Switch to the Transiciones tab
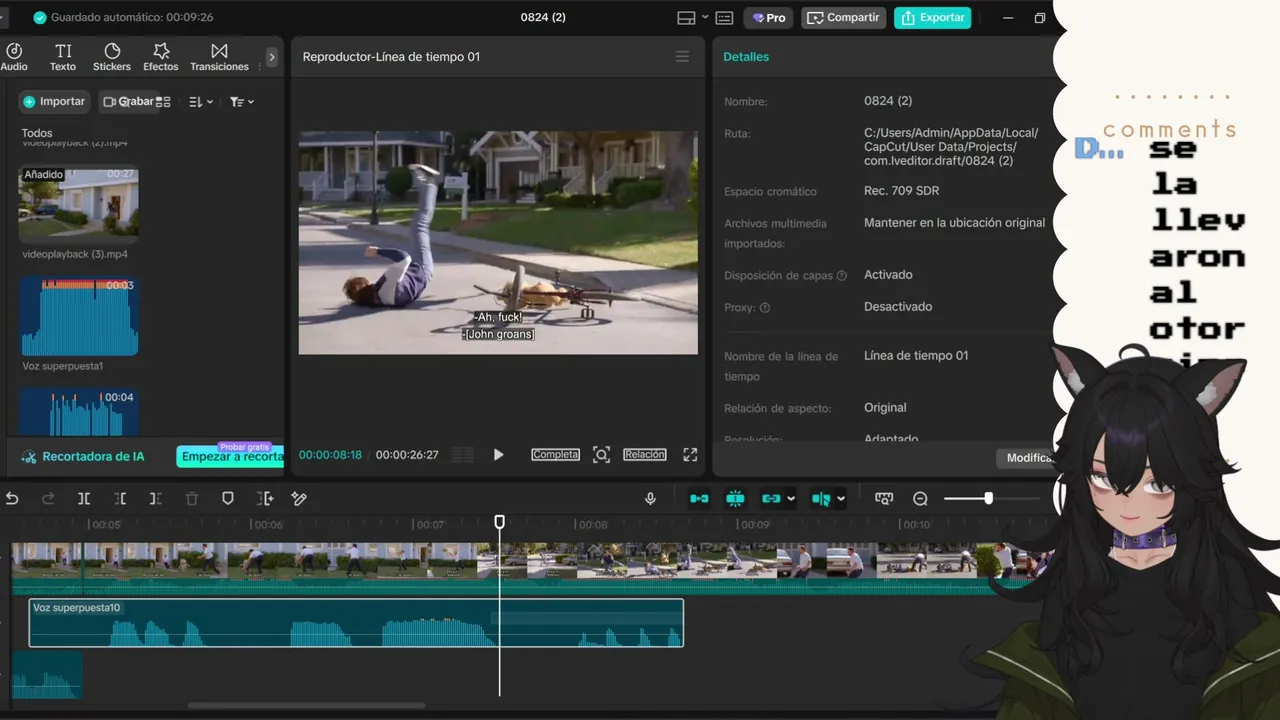The height and width of the screenshot is (720, 1280). (219, 57)
